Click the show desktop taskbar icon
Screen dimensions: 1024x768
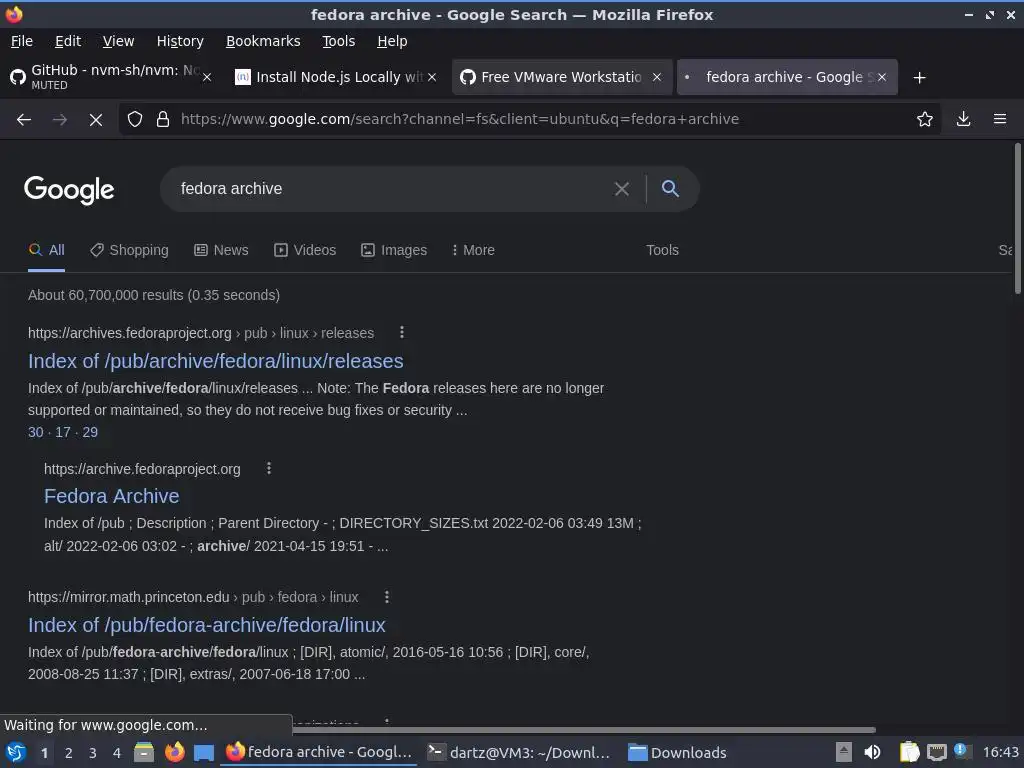pos(204,752)
